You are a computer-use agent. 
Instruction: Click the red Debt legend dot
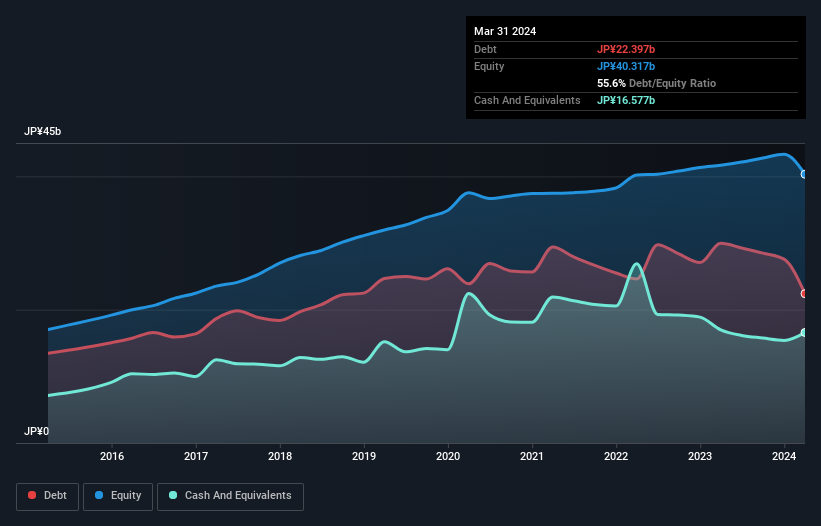[x=32, y=495]
